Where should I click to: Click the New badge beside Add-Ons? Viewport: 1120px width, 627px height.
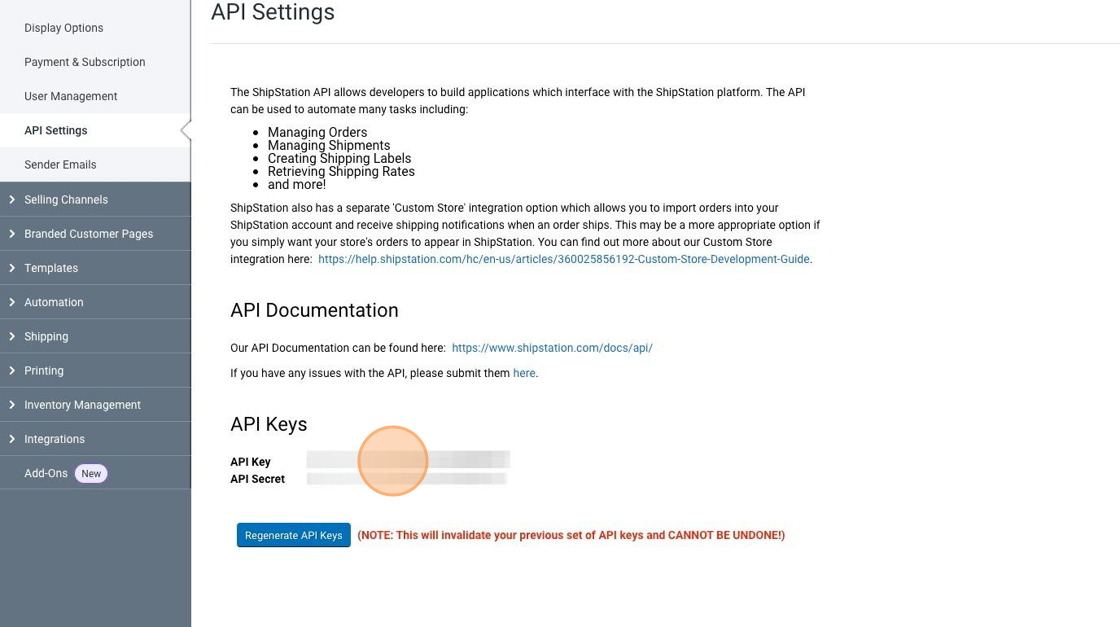91,474
